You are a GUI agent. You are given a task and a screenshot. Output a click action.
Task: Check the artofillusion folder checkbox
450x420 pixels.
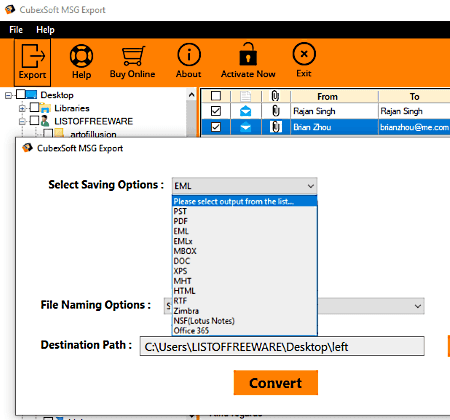[x=48, y=133]
